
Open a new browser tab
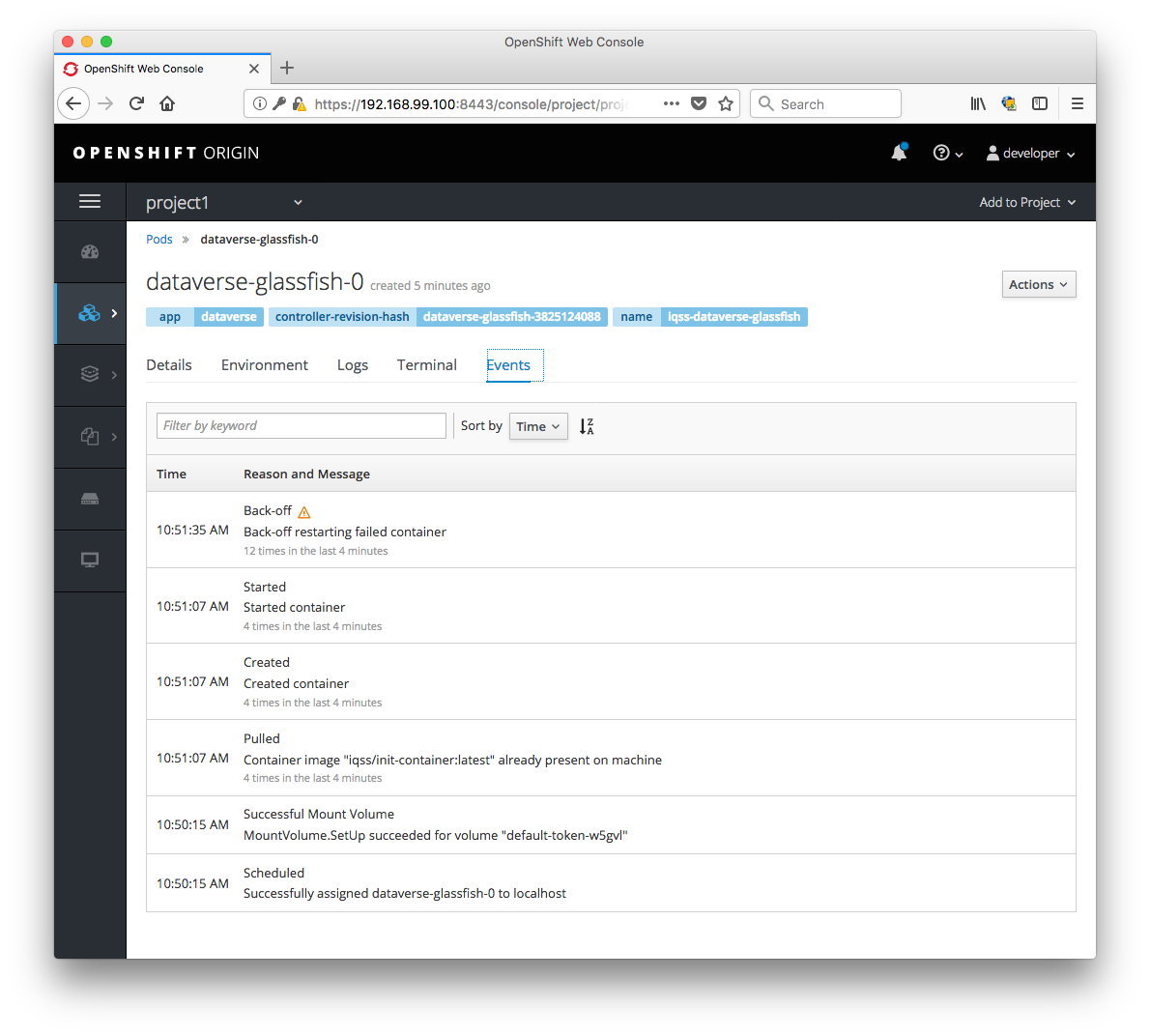coord(287,69)
